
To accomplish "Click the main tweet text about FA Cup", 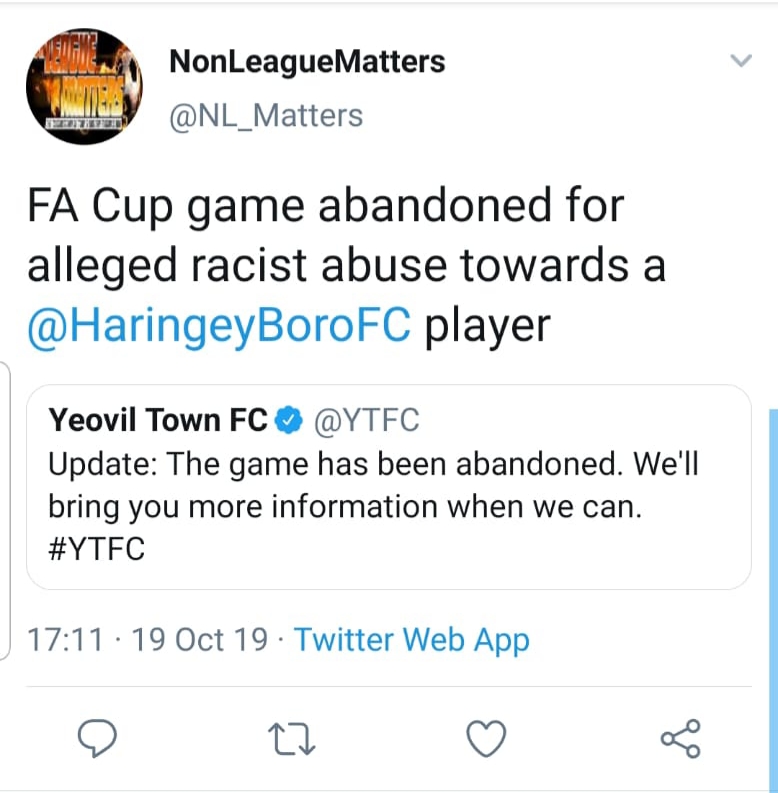I will click(x=346, y=265).
